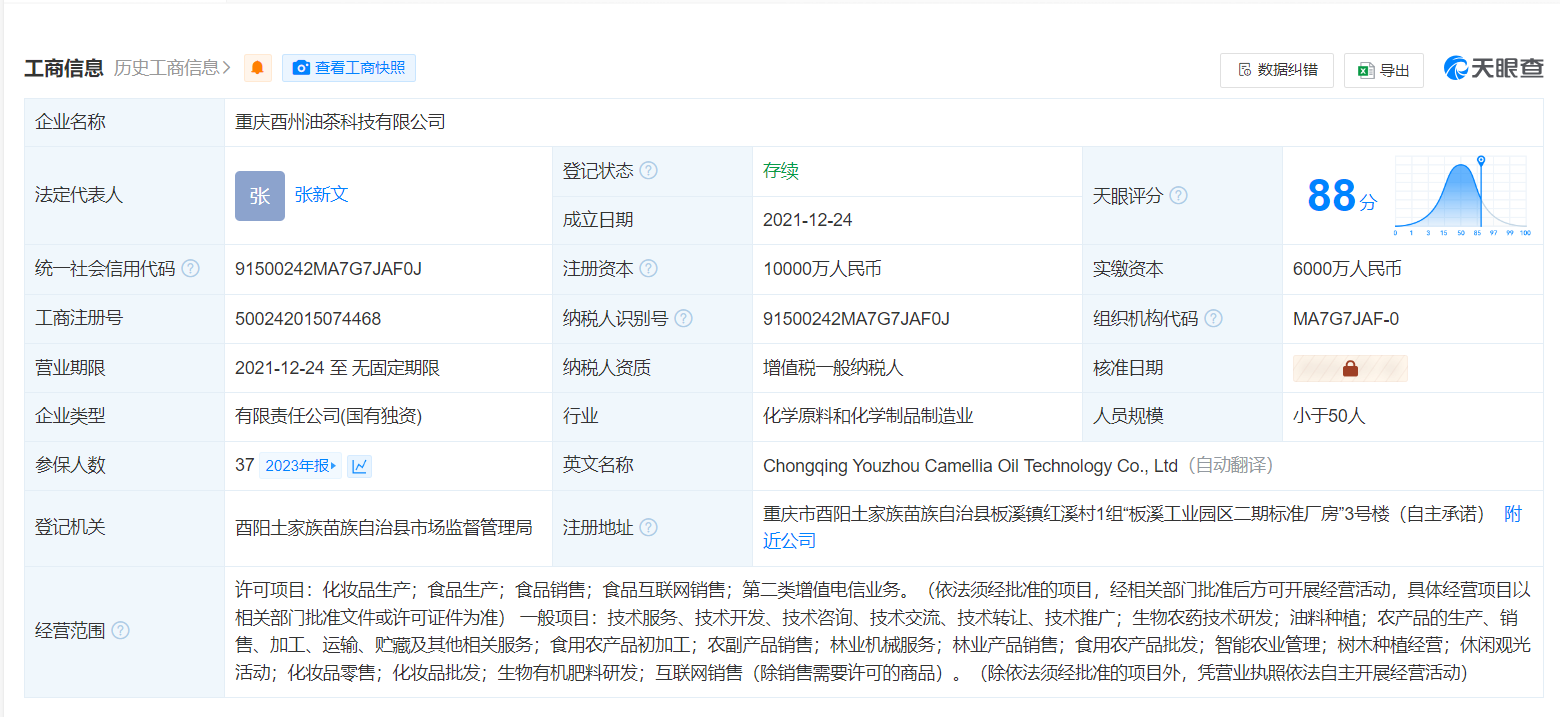1560x717 pixels.
Task: Select establishment date 2021-12-24
Action: [x=808, y=220]
